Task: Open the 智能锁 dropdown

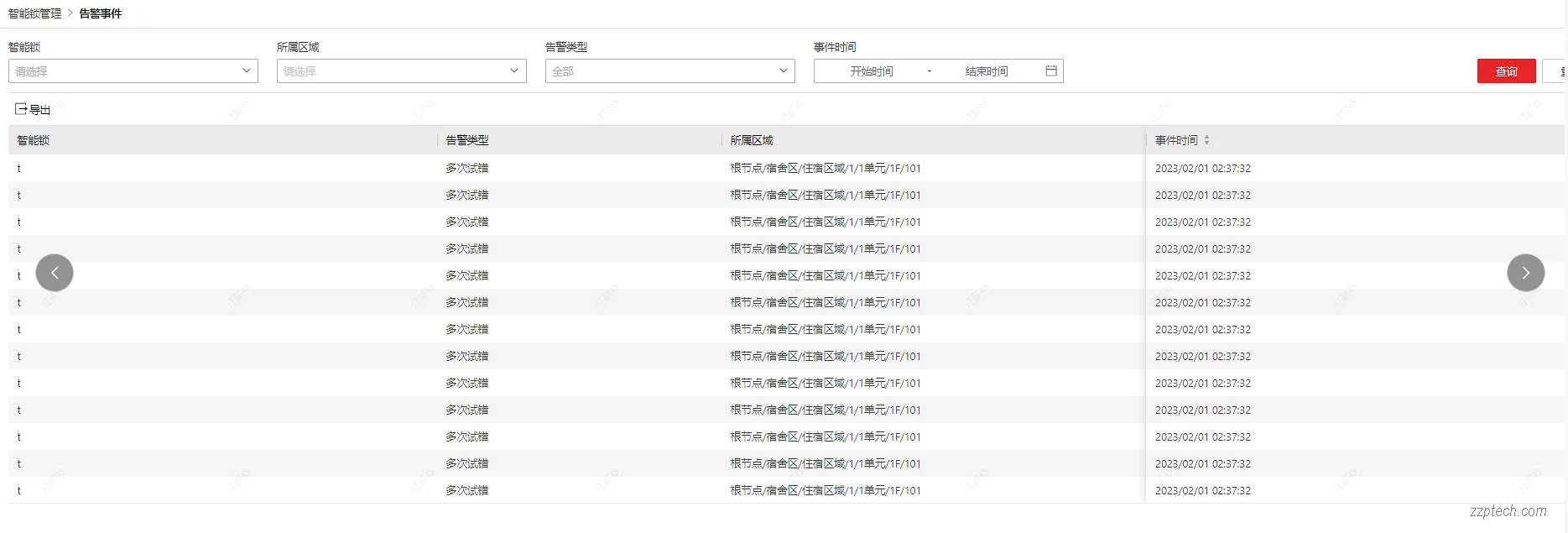Action: coord(133,71)
